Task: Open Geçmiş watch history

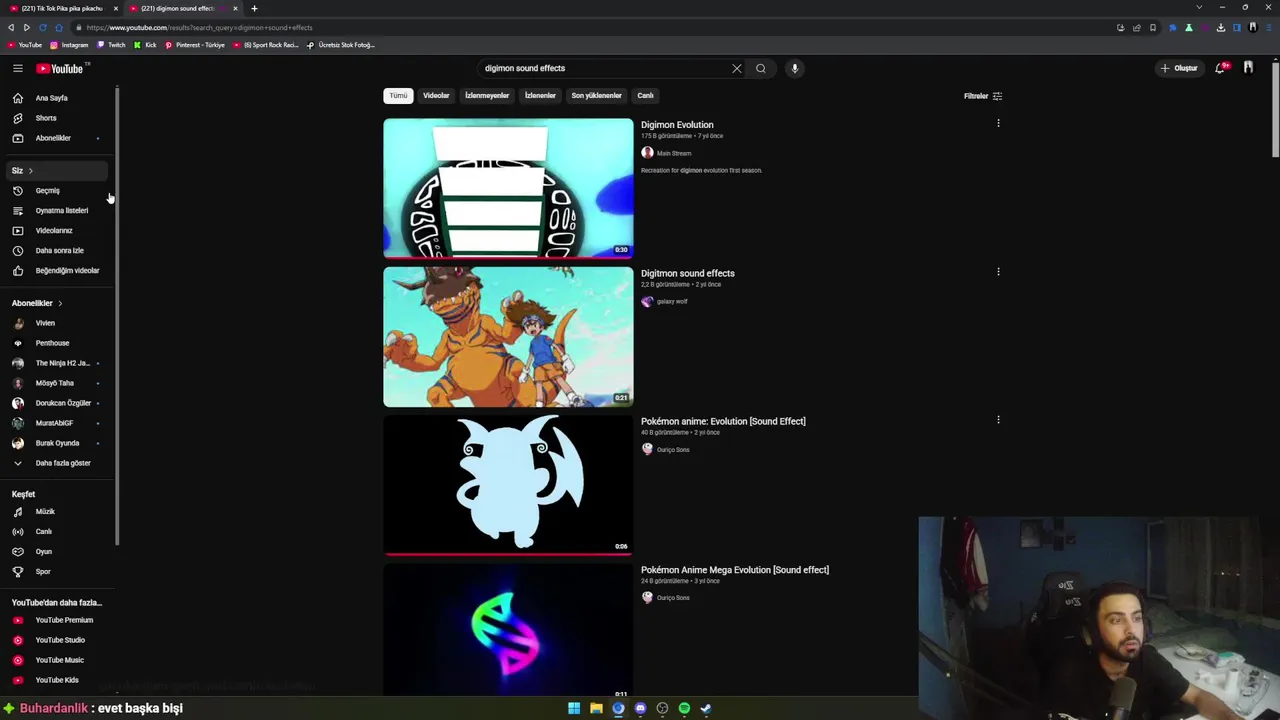Action: [56, 190]
